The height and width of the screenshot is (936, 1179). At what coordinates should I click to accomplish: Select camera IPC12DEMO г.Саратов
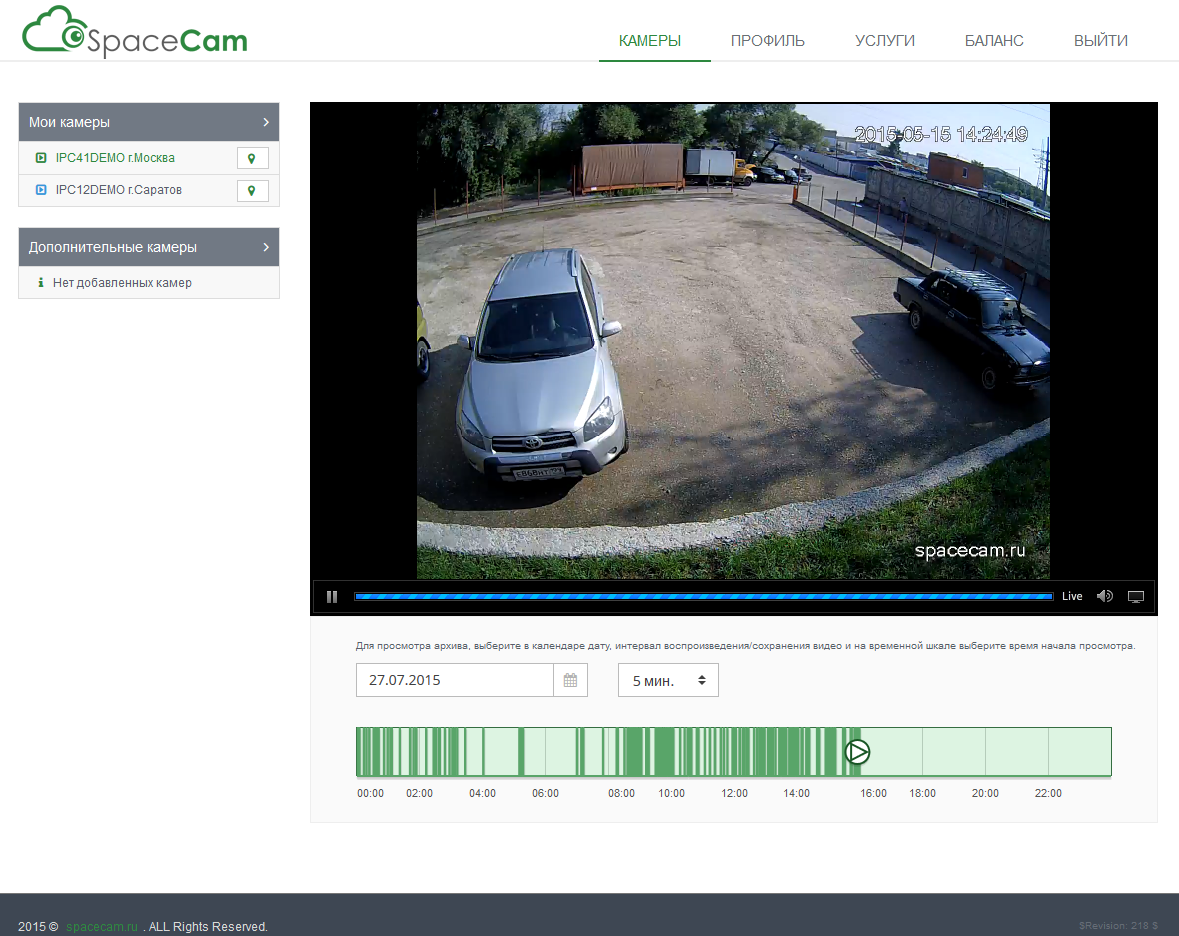coord(119,190)
